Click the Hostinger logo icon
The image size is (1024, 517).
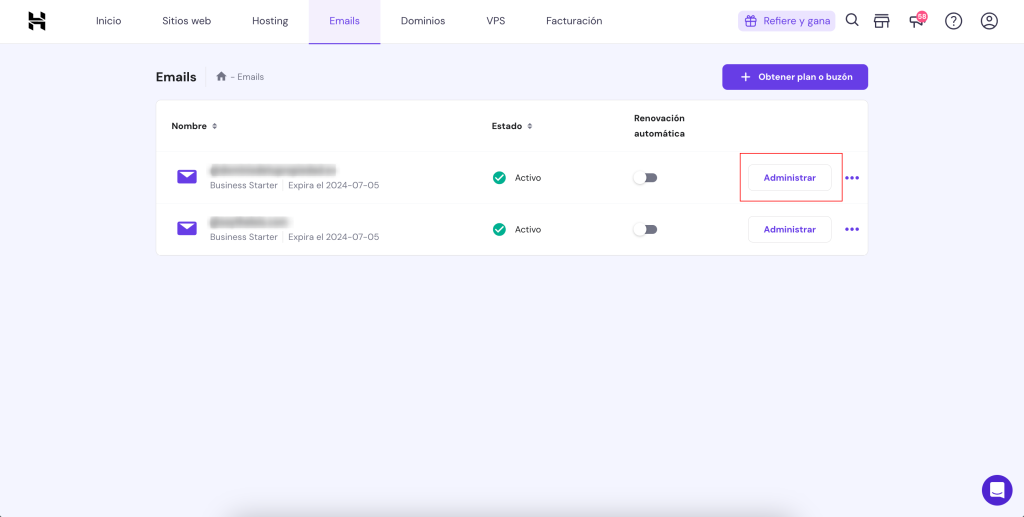tap(37, 21)
